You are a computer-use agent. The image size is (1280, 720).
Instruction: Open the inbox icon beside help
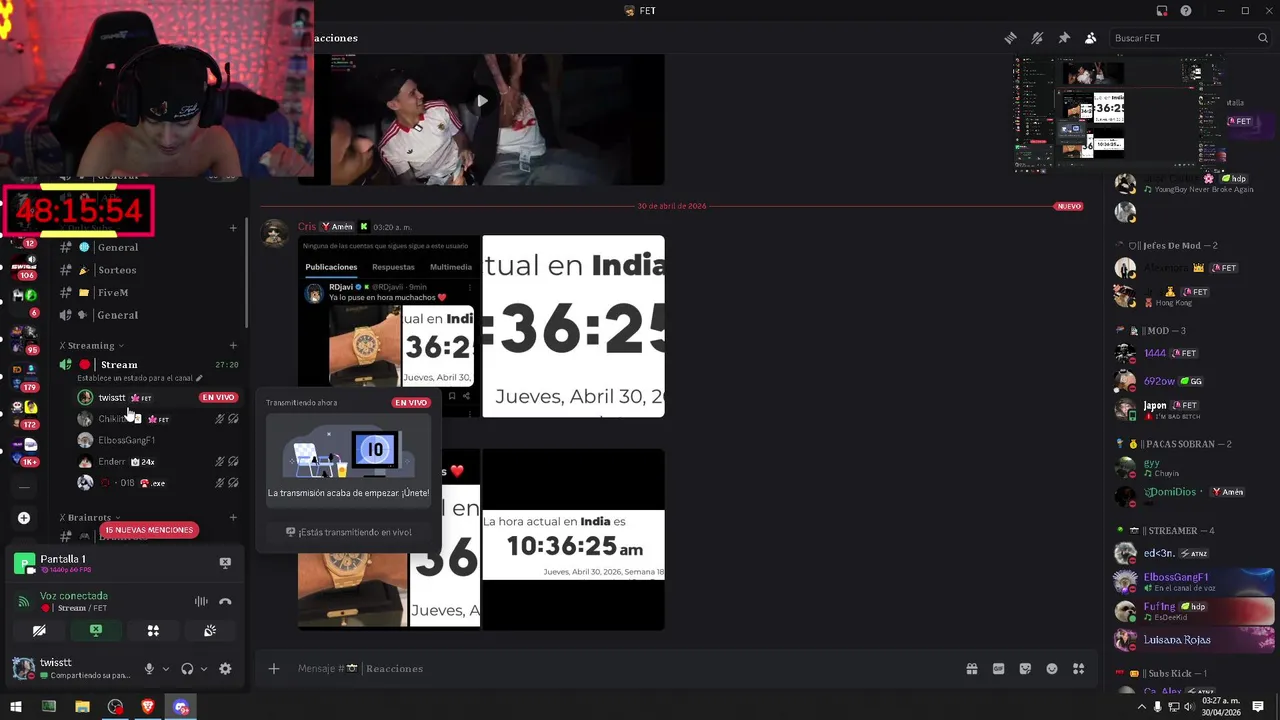click(1162, 11)
